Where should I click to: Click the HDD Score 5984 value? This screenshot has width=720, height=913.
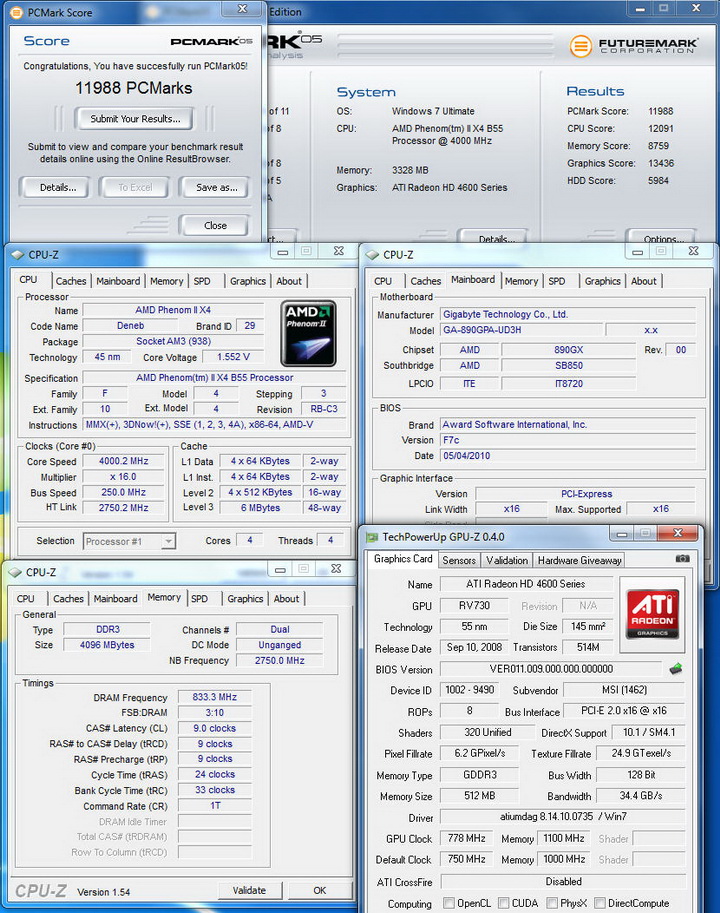tap(658, 181)
